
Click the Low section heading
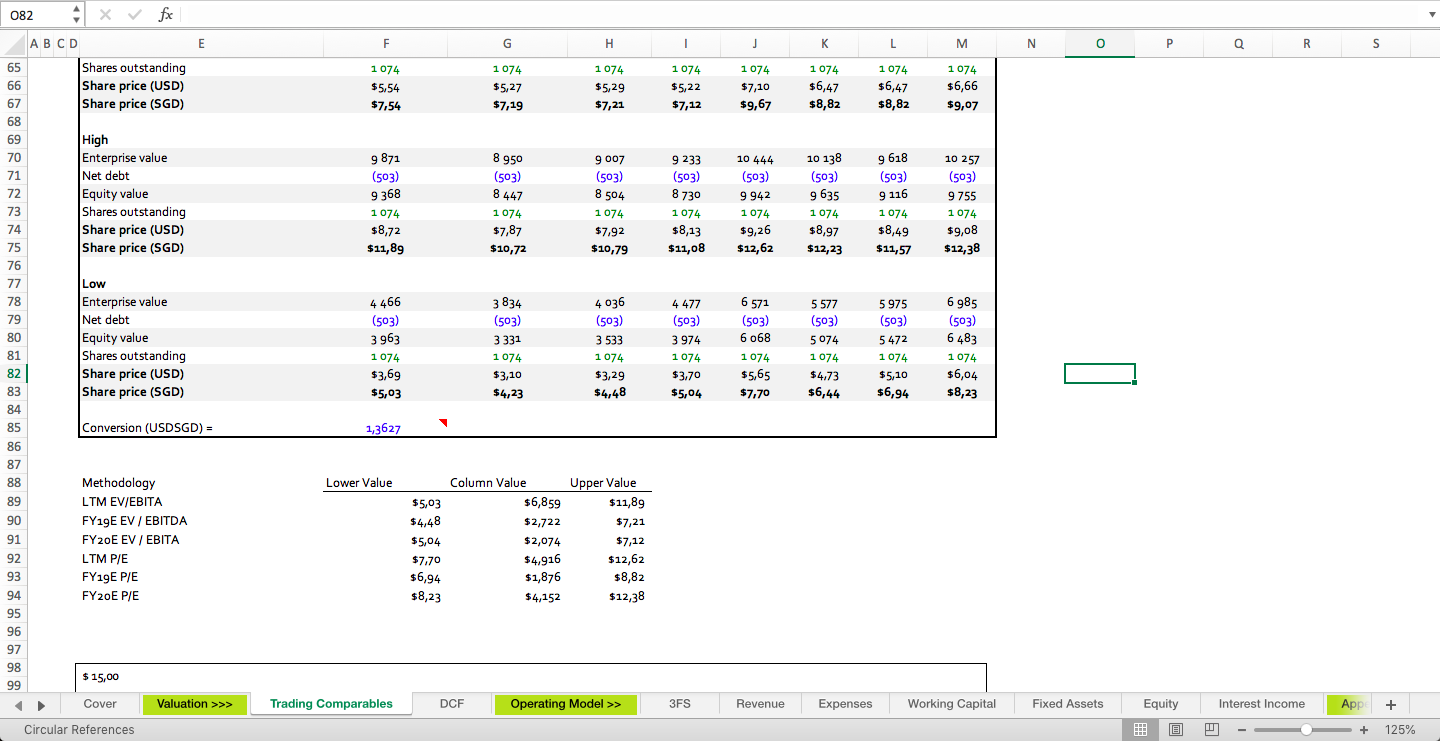tap(94, 284)
